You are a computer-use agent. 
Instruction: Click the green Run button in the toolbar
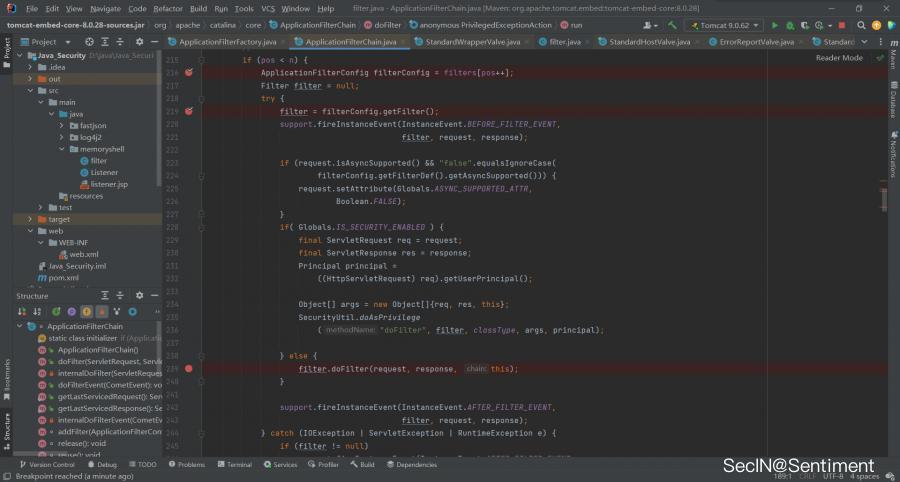tap(774, 24)
